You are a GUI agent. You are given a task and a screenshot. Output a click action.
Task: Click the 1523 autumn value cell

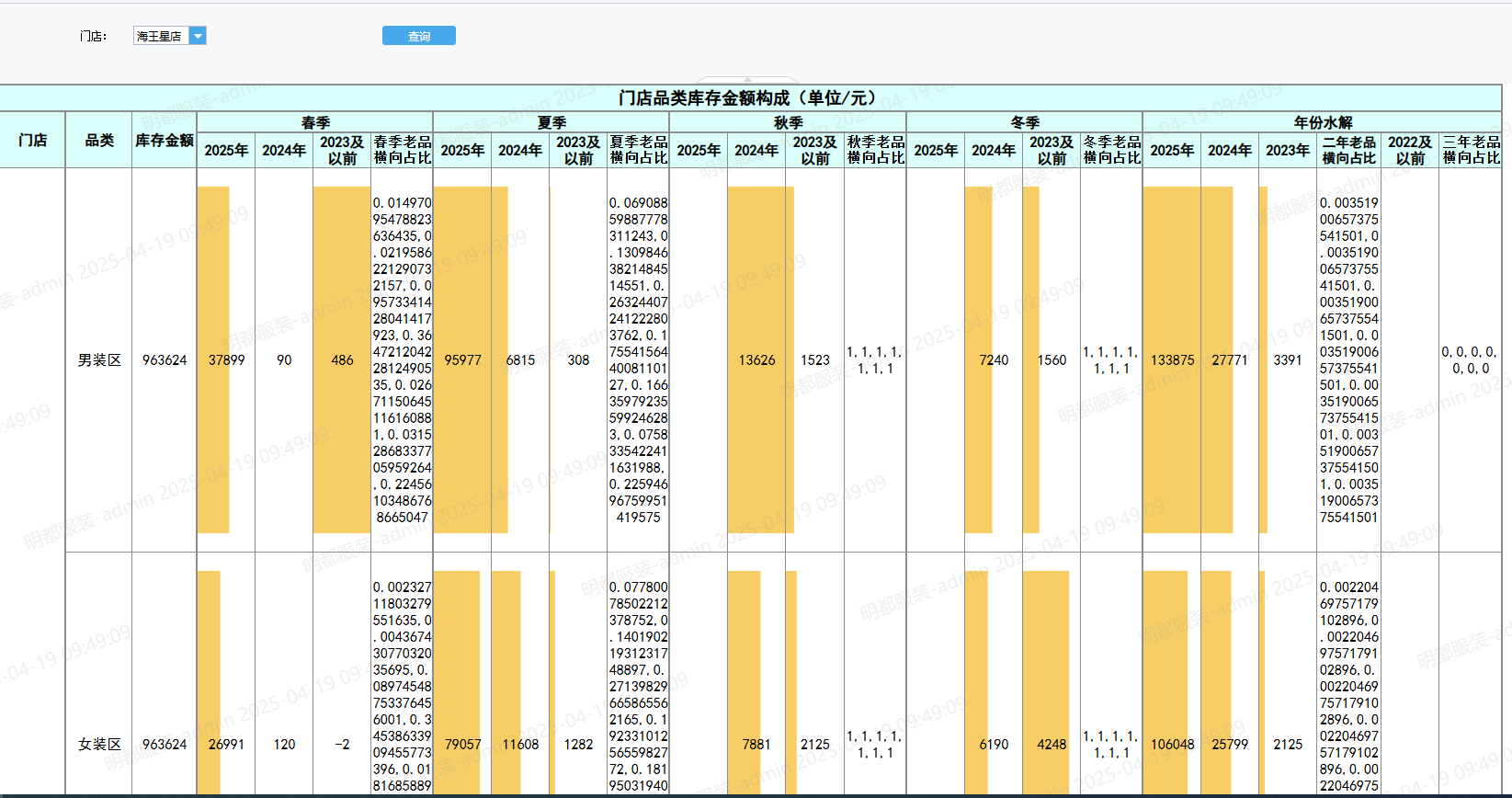coord(814,360)
